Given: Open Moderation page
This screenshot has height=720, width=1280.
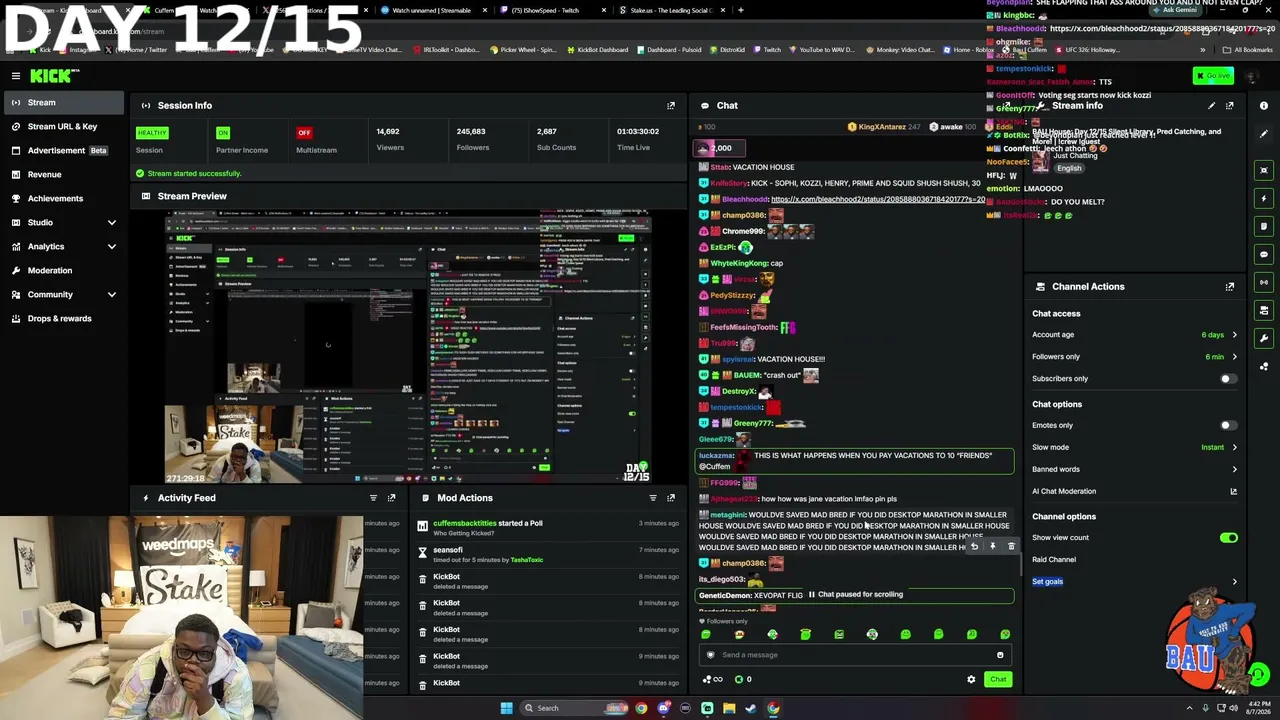Looking at the screenshot, I should 64,270.
